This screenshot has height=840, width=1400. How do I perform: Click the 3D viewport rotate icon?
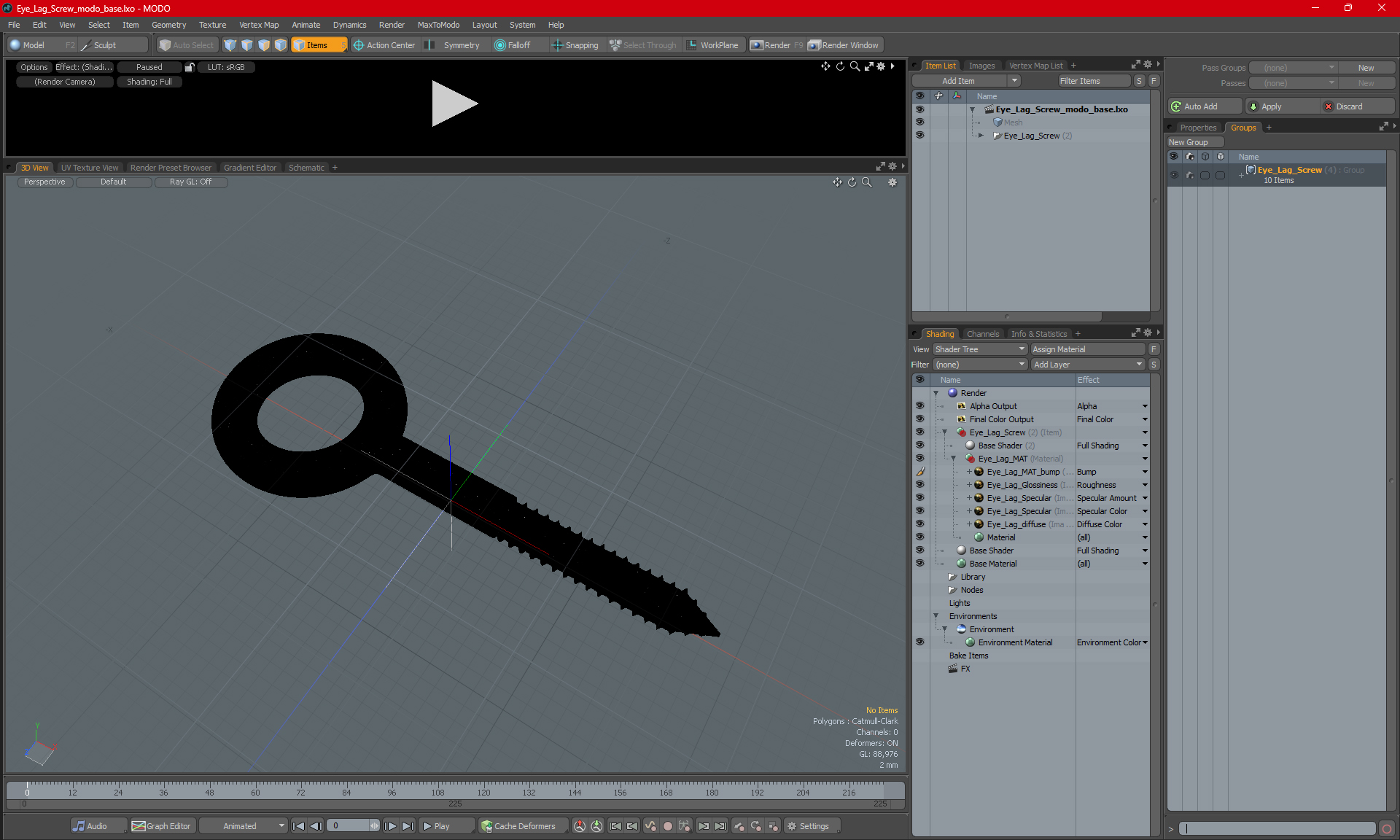[852, 182]
